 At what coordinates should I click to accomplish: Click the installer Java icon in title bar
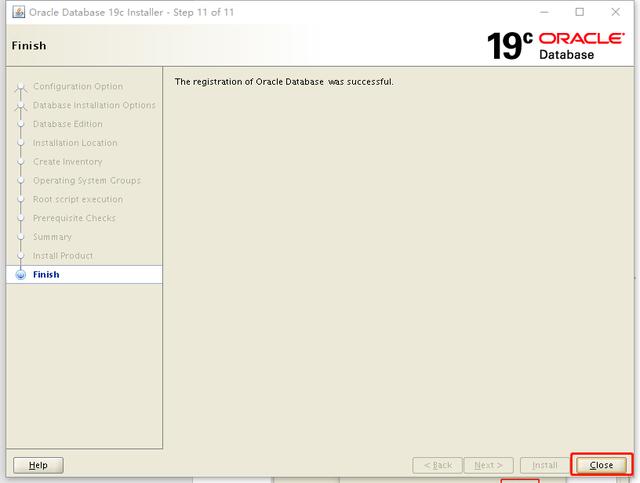pyautogui.click(x=18, y=12)
